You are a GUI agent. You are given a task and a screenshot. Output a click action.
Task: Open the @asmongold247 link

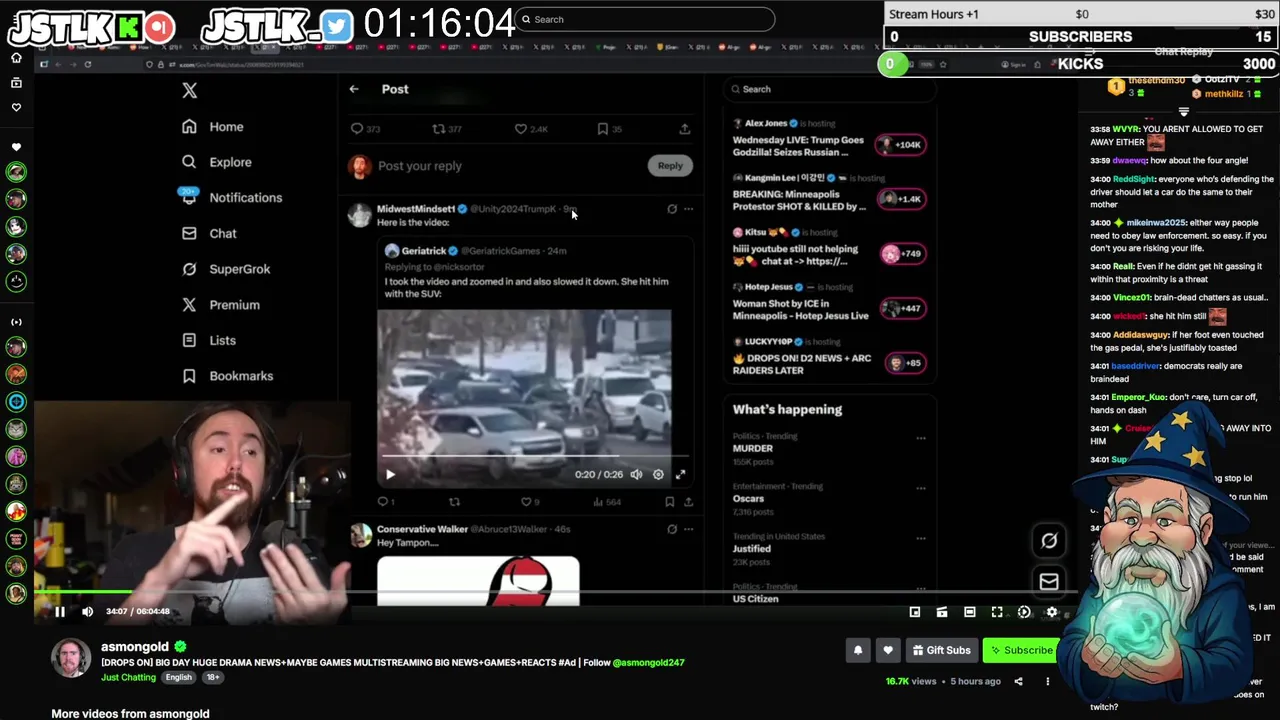pyautogui.click(x=648, y=663)
